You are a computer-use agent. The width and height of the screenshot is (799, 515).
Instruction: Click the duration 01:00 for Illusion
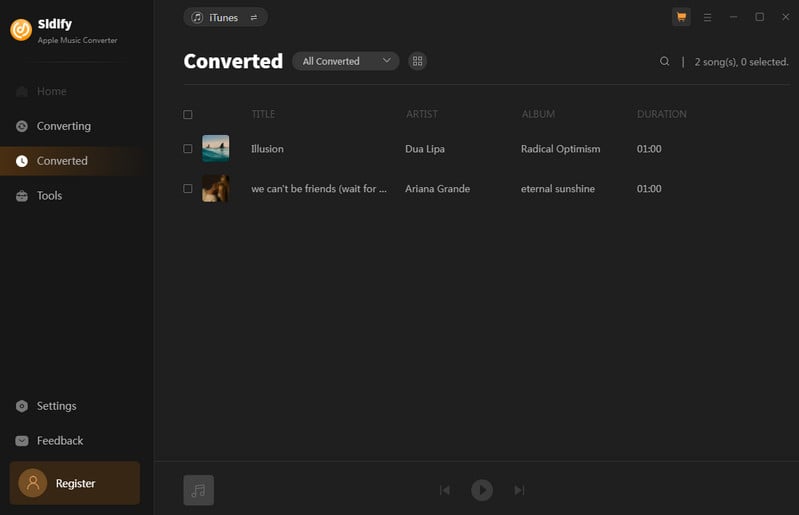(649, 149)
